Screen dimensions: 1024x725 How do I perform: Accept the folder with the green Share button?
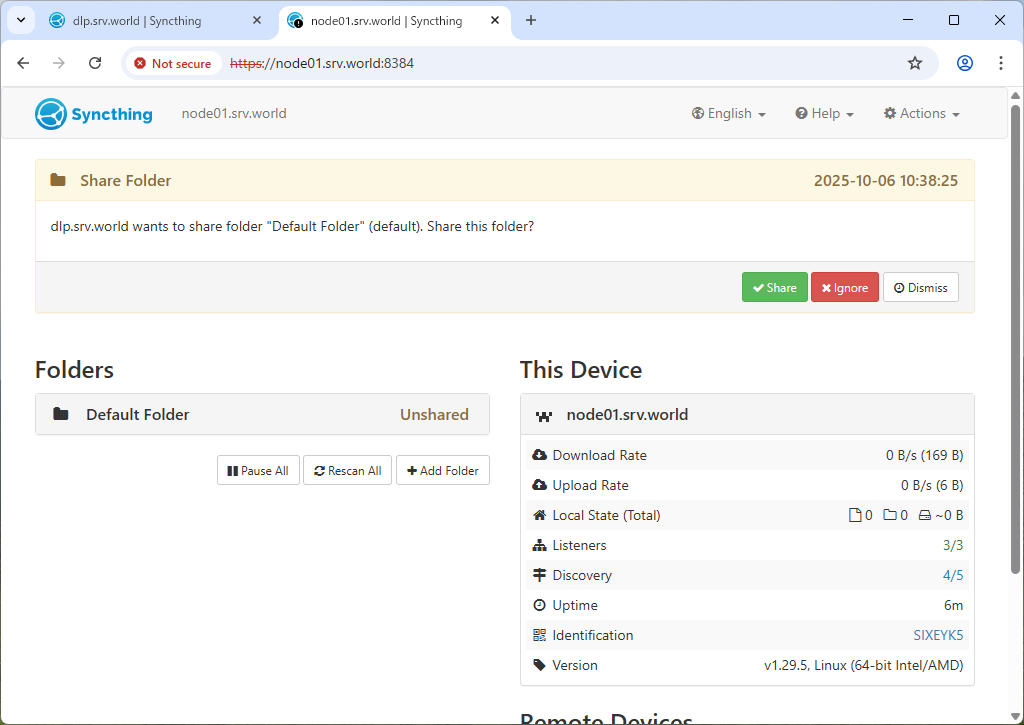coord(774,288)
